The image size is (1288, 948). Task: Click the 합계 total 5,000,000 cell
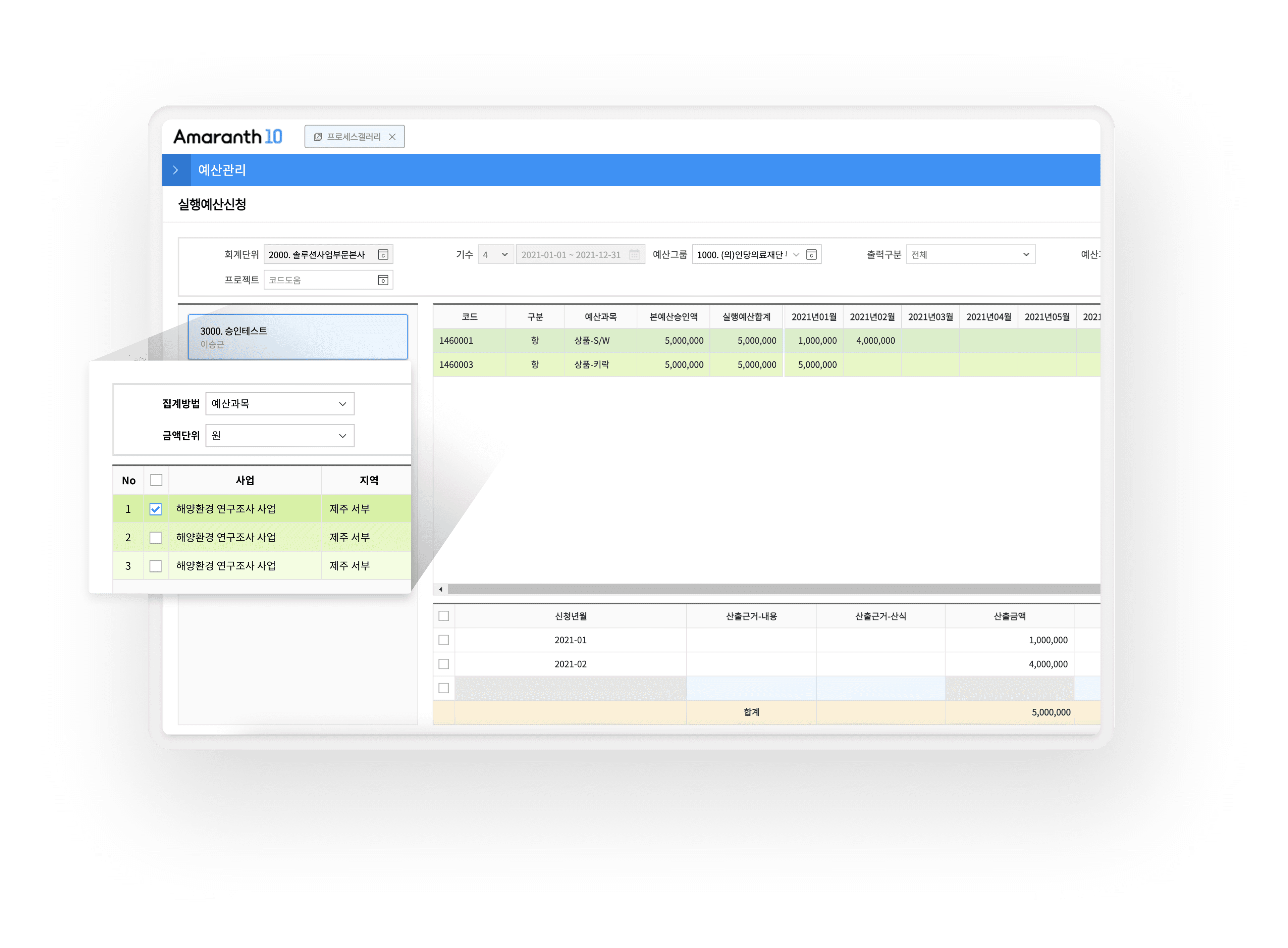(1009, 712)
